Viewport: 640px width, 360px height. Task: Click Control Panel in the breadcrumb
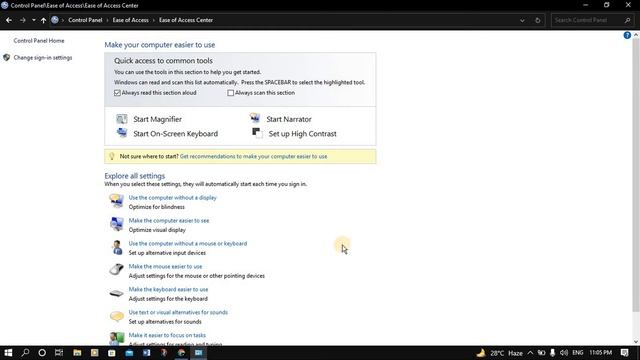[85, 20]
